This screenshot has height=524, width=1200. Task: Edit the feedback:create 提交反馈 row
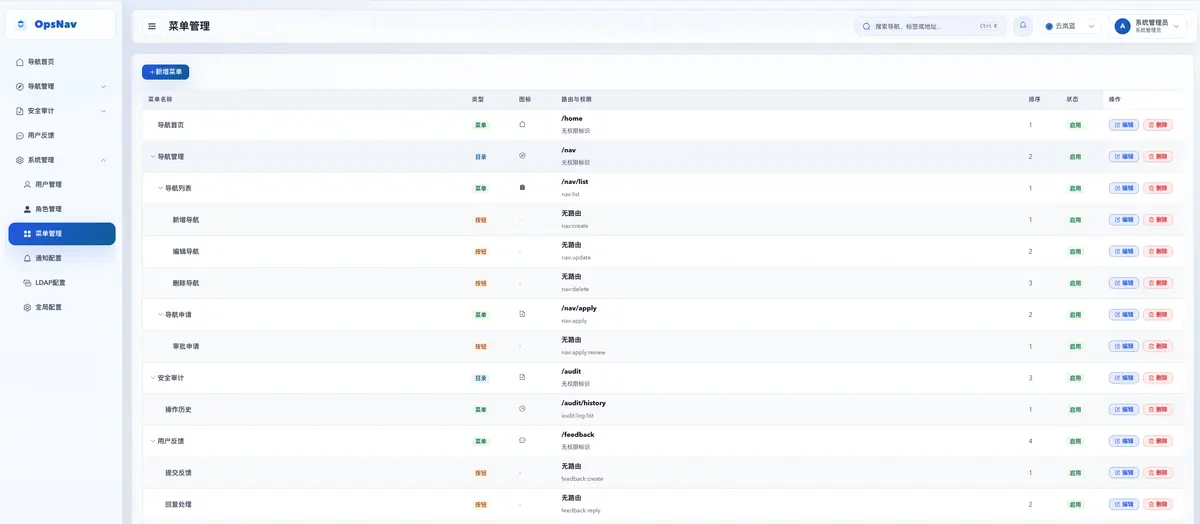pos(1123,472)
